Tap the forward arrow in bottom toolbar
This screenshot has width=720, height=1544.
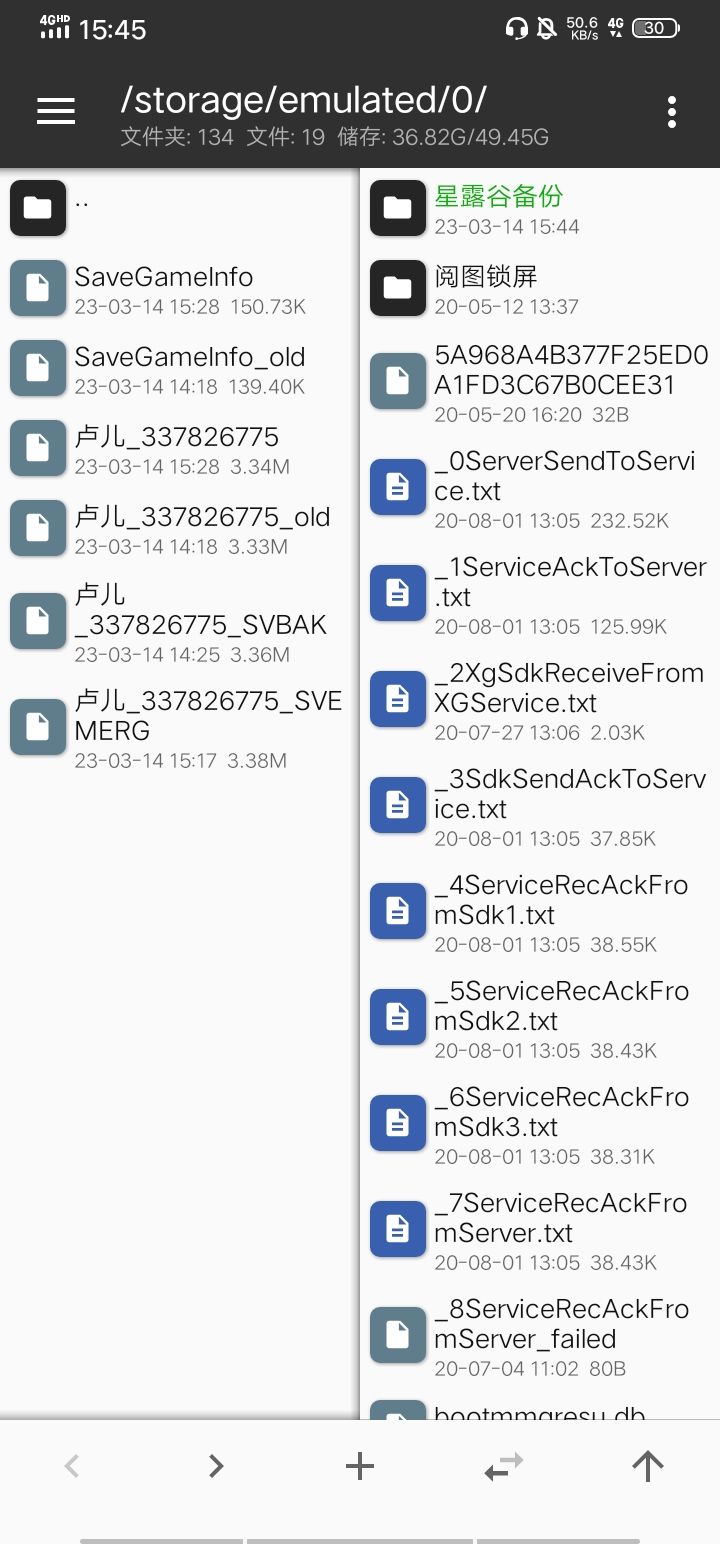click(216, 1466)
